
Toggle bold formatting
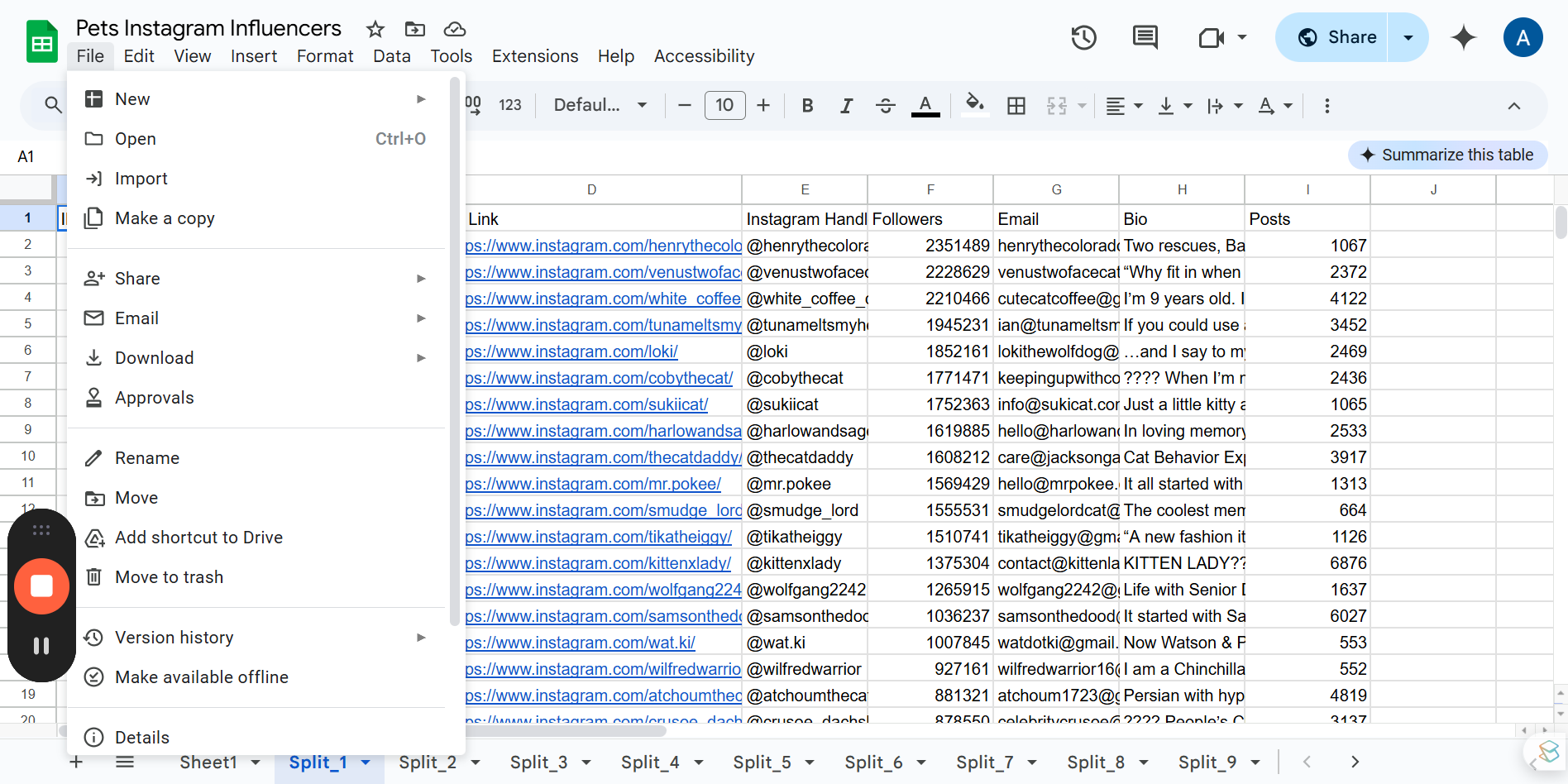tap(808, 105)
